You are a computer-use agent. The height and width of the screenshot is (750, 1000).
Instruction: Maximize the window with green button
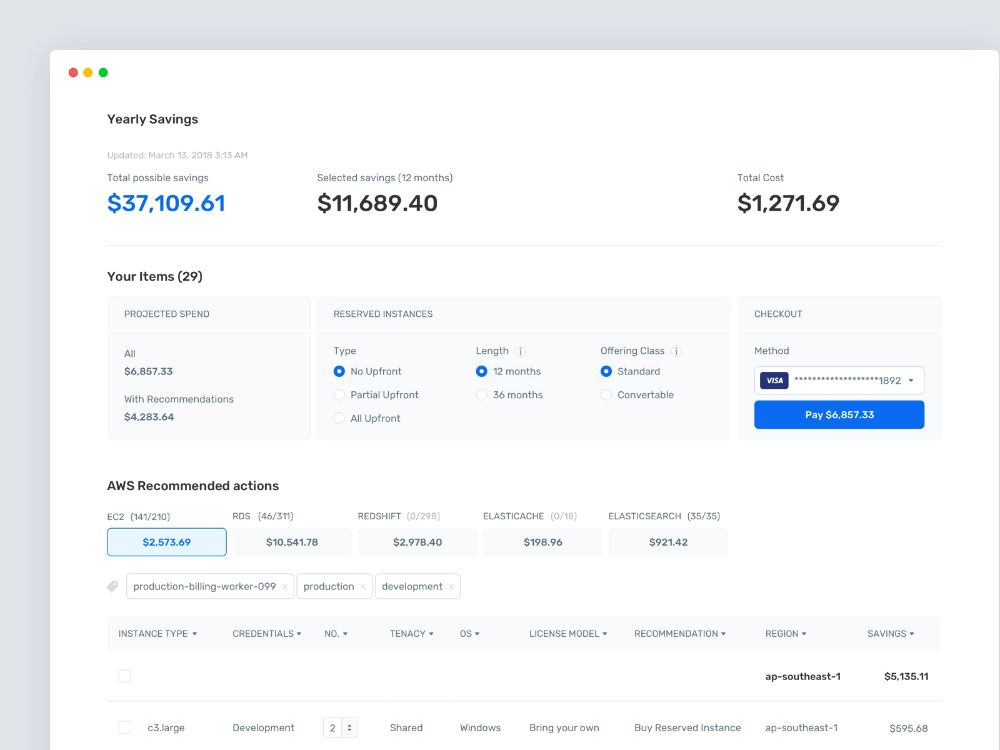click(103, 73)
